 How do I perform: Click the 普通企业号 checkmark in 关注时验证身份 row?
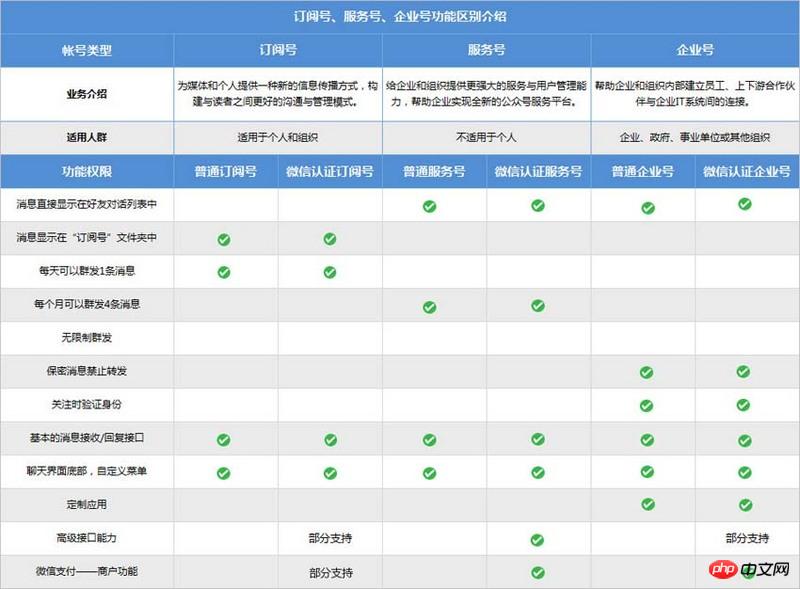click(x=646, y=406)
